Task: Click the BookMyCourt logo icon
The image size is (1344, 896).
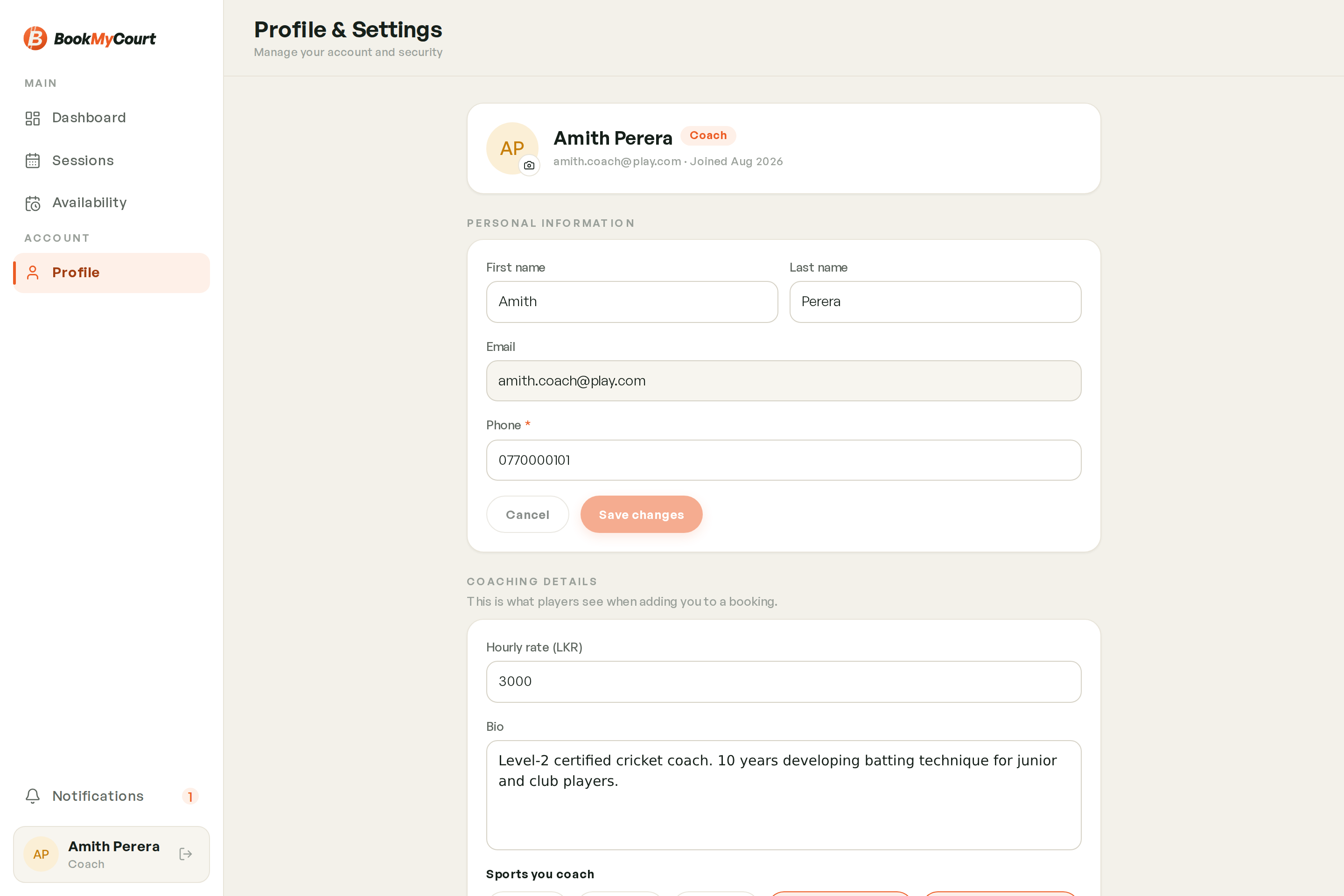Action: (35, 38)
